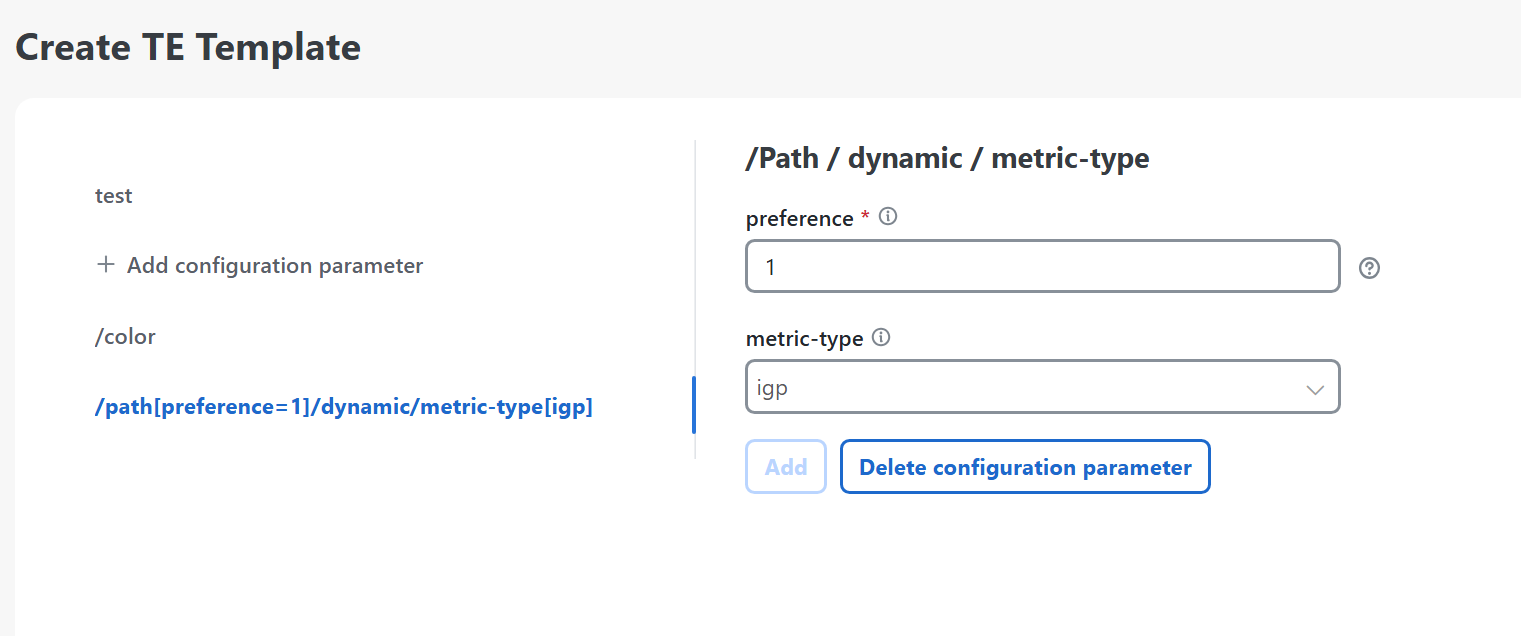Click the blue selected-item indicator bar
The image size is (1521, 636).
(693, 405)
